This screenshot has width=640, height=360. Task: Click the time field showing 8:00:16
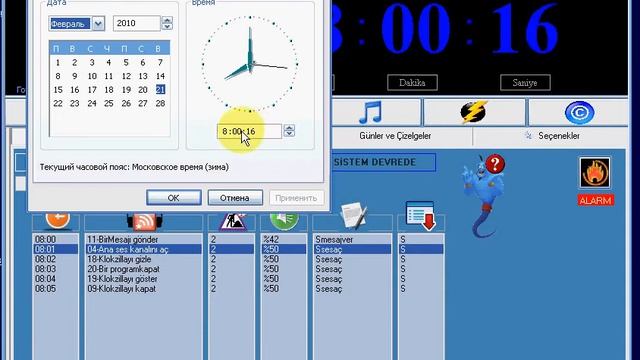pos(249,131)
